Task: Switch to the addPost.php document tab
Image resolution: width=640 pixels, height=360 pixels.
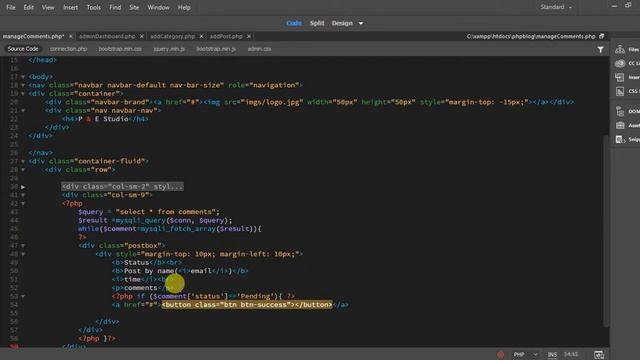Action: (x=226, y=36)
